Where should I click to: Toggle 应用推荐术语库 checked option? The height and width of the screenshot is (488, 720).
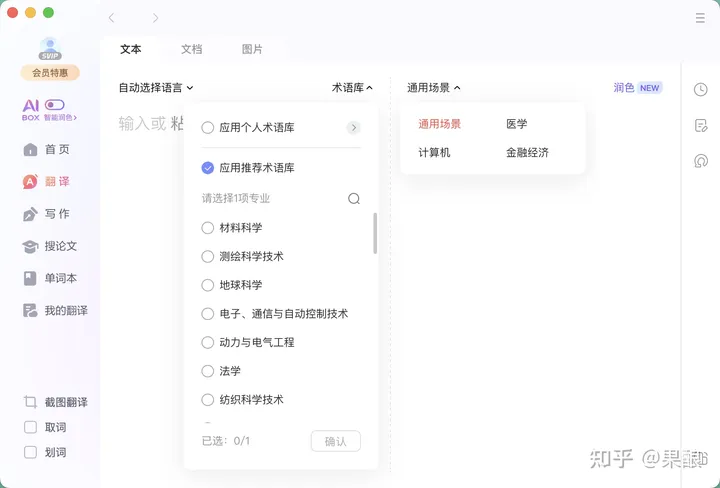tap(208, 168)
